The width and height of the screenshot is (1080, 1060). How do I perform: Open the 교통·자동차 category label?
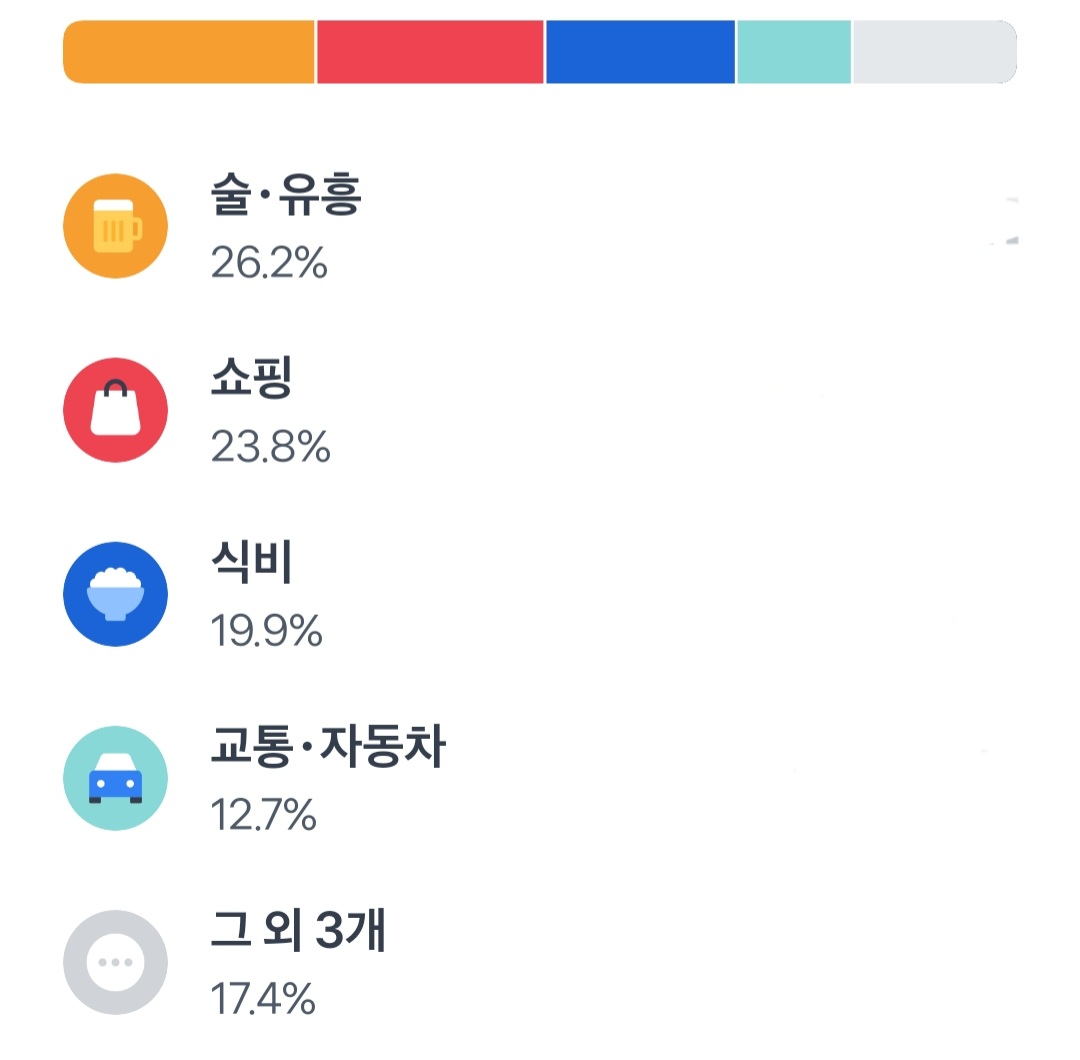(328, 746)
